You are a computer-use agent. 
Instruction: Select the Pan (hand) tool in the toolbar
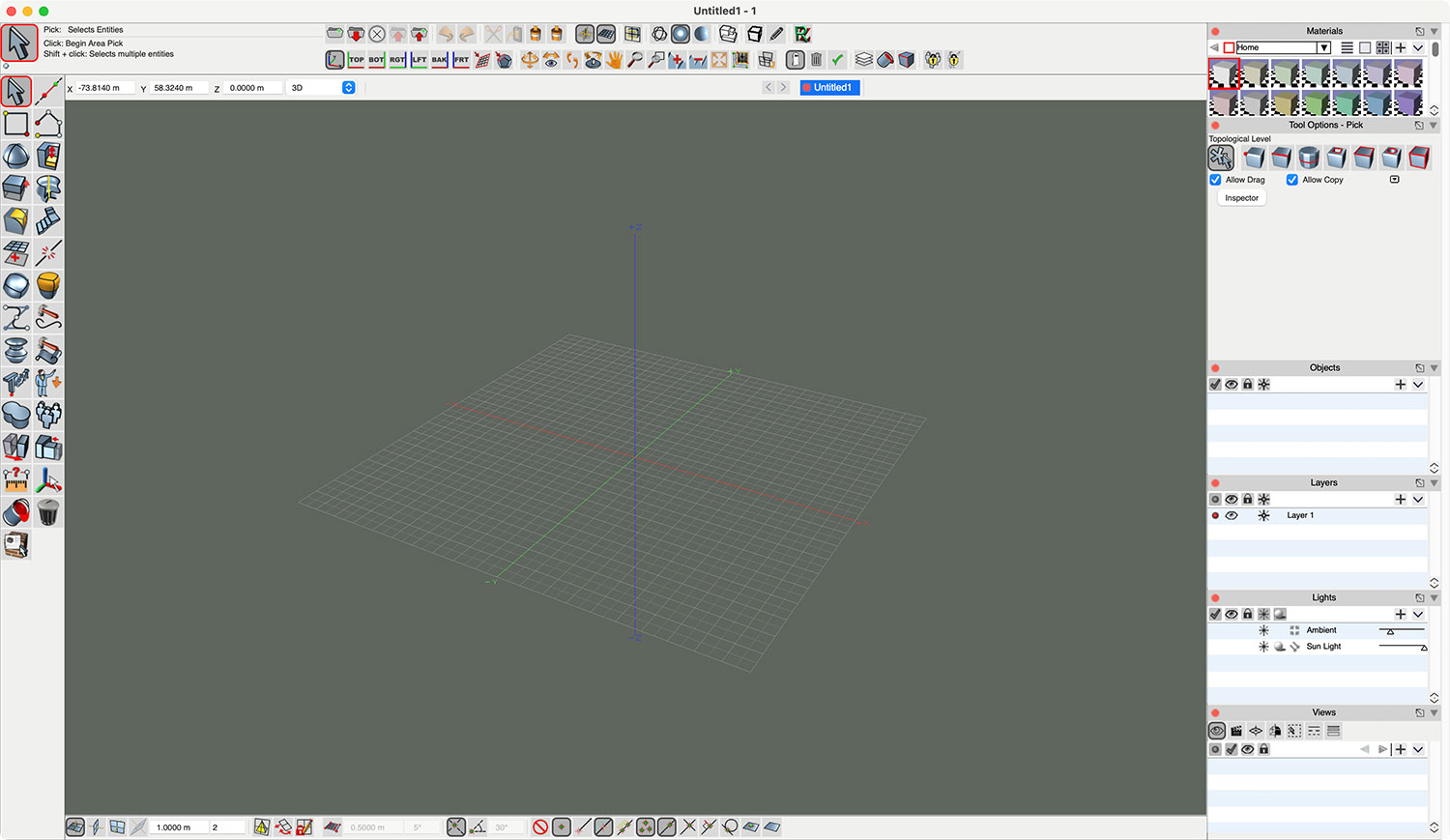[x=615, y=59]
